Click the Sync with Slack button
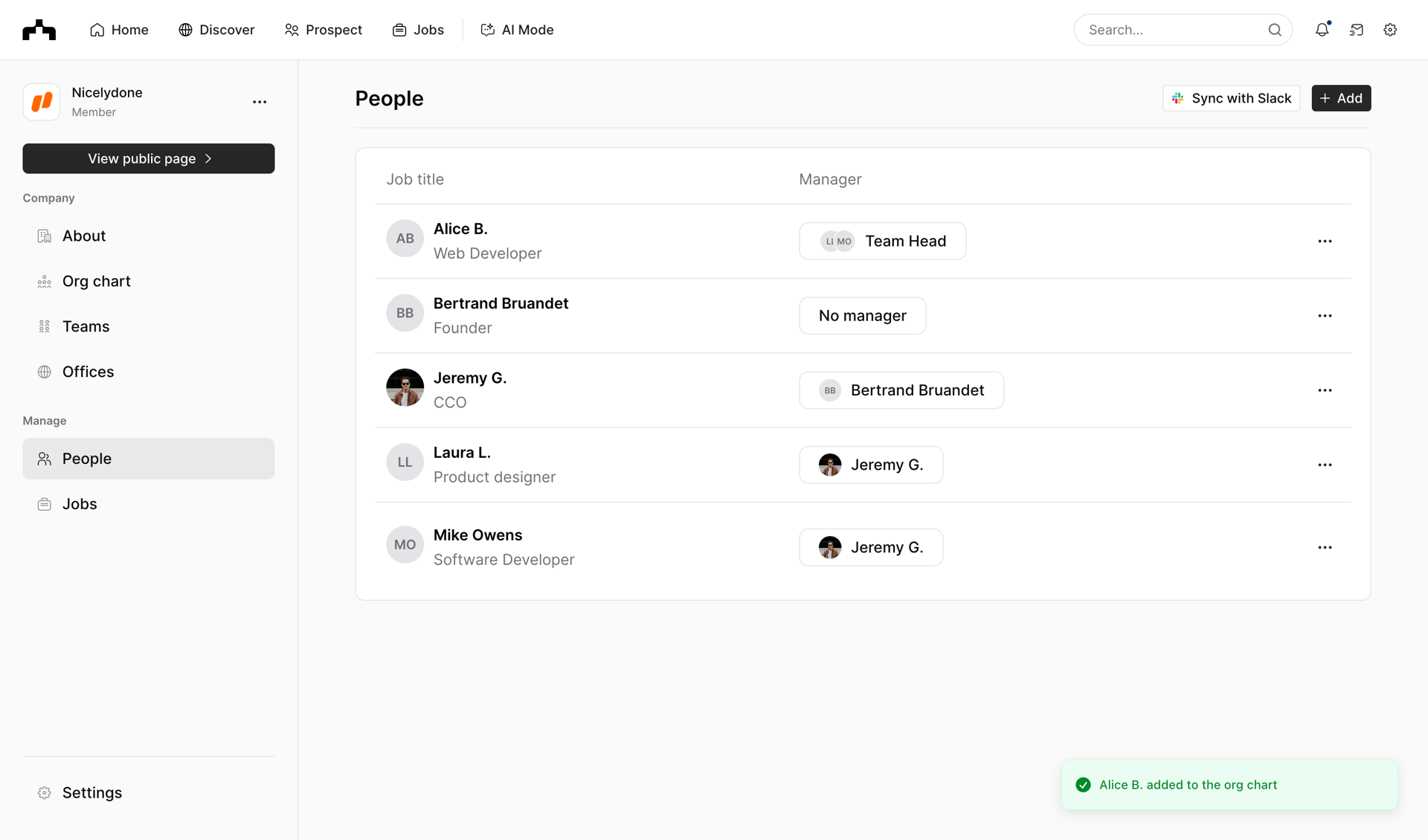Screen dimensions: 1428x840 [1231, 97]
